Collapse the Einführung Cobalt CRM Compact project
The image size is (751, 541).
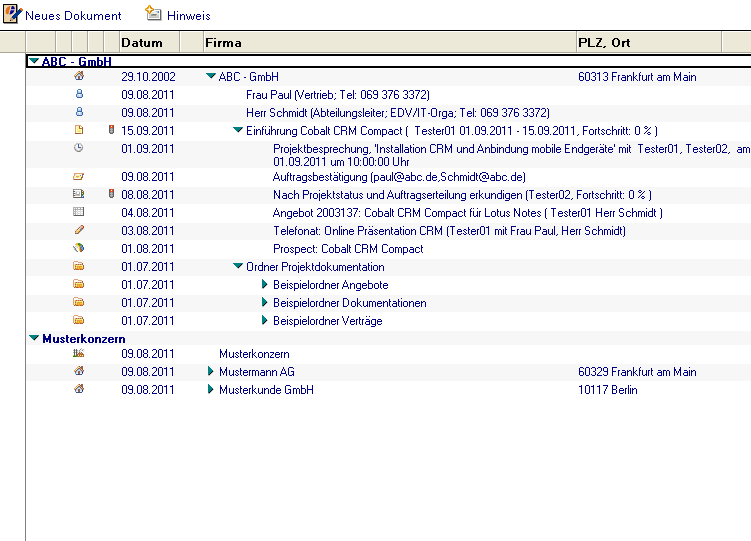(238, 131)
